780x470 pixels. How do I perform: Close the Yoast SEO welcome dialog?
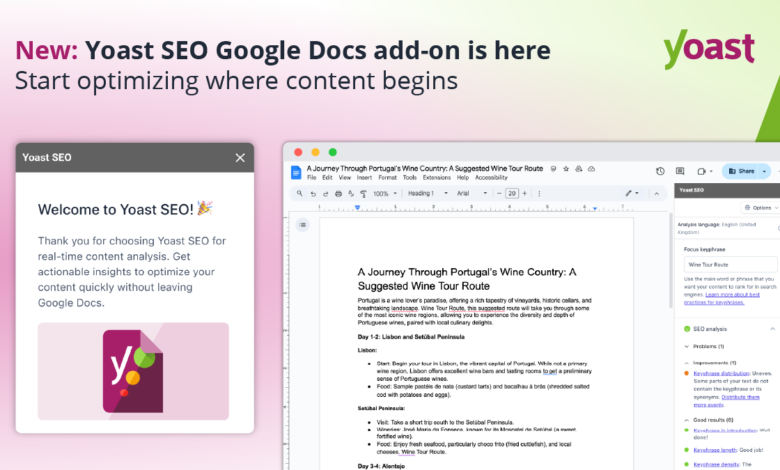click(x=240, y=158)
